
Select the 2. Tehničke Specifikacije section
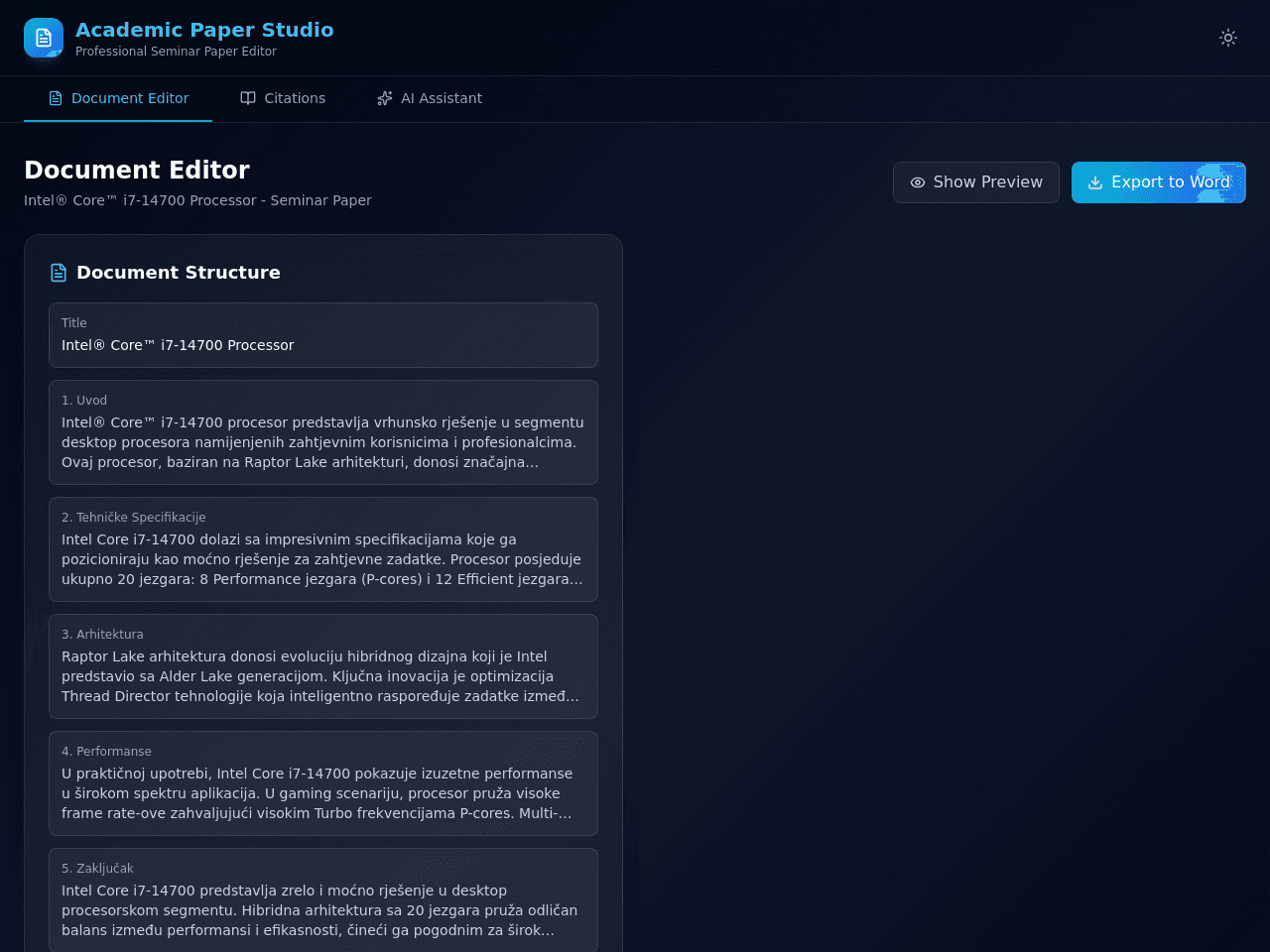point(323,549)
